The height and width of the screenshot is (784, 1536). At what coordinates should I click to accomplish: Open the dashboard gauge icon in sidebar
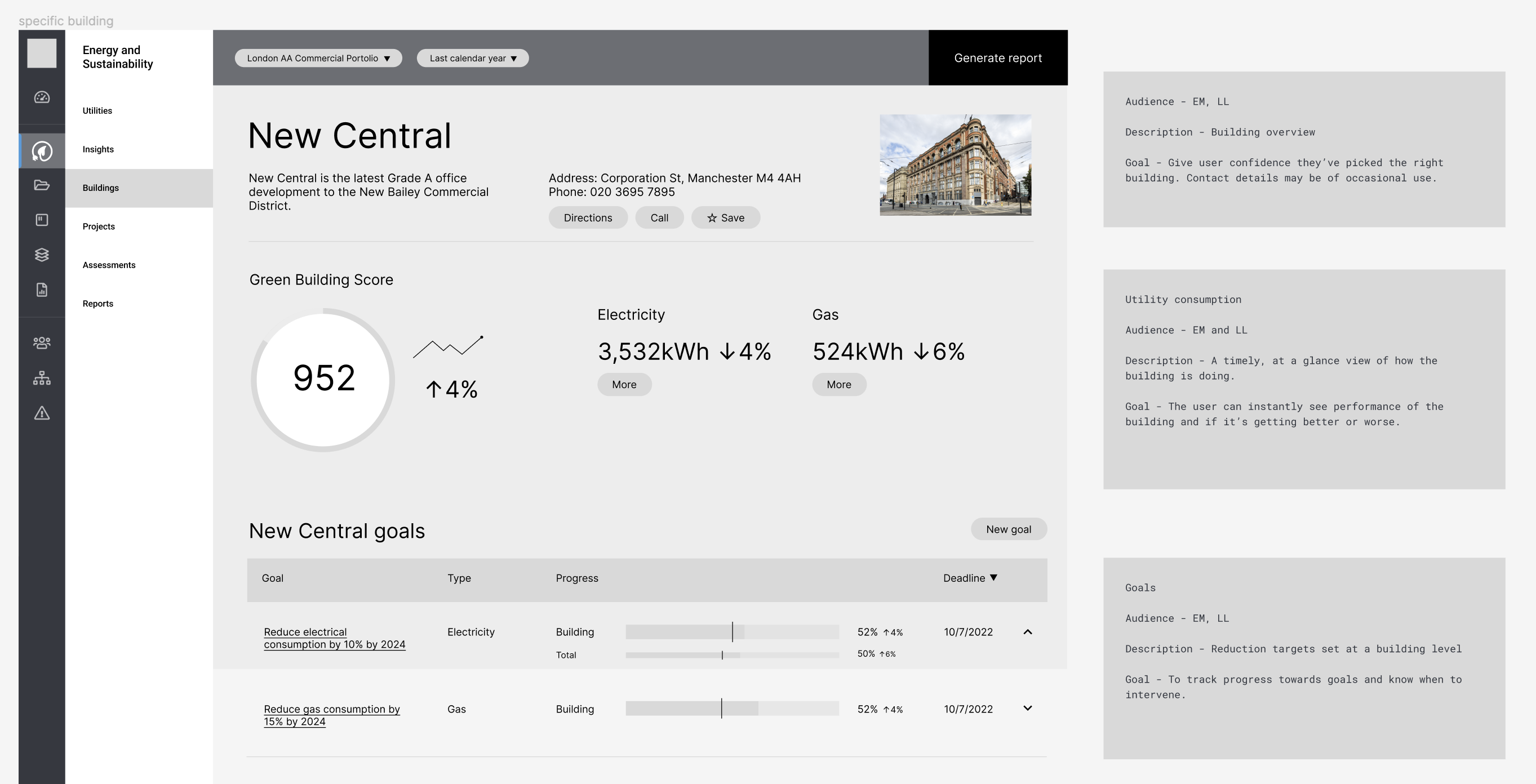coord(42,97)
